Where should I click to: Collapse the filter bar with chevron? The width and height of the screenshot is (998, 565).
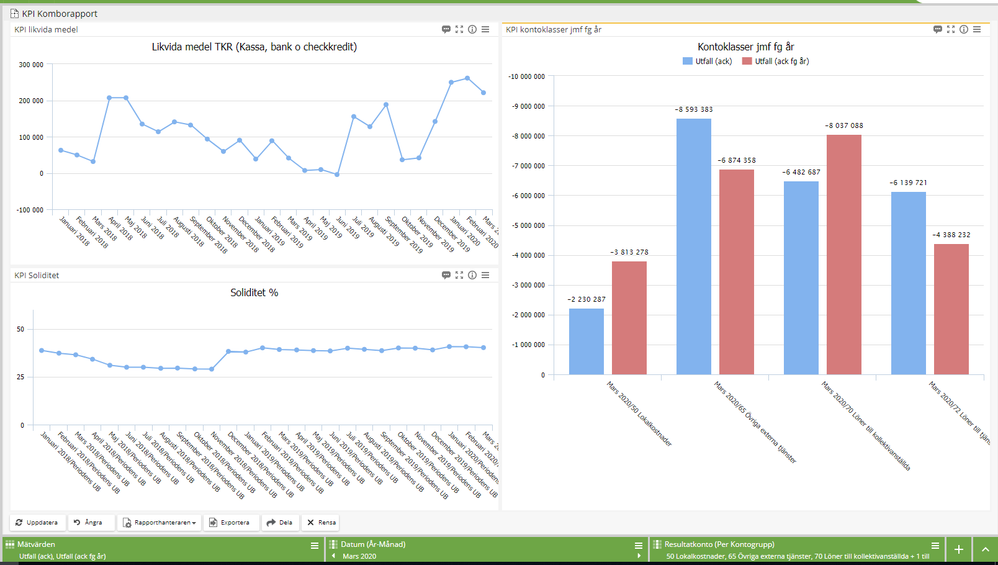[985, 550]
